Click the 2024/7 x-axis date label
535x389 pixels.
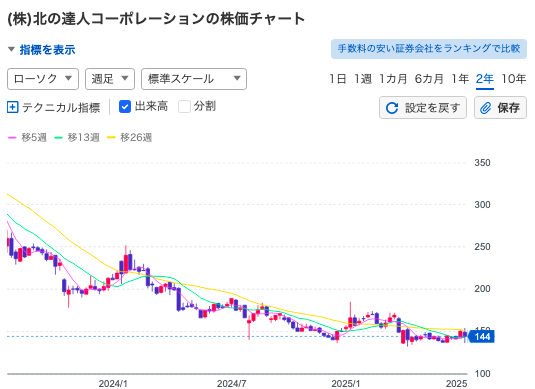click(x=231, y=384)
